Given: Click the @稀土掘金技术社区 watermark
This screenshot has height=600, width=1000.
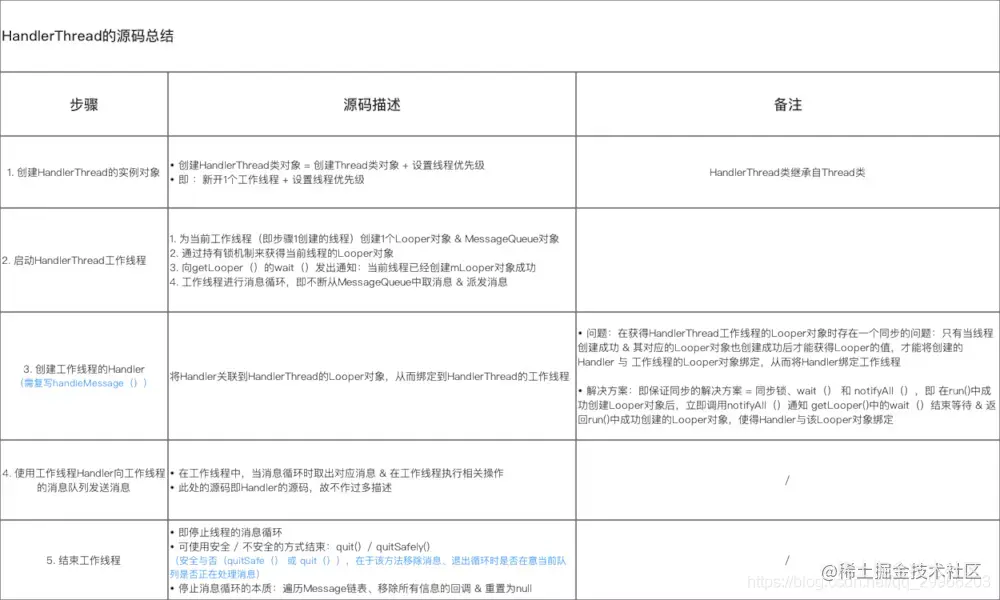Looking at the screenshot, I should [903, 572].
